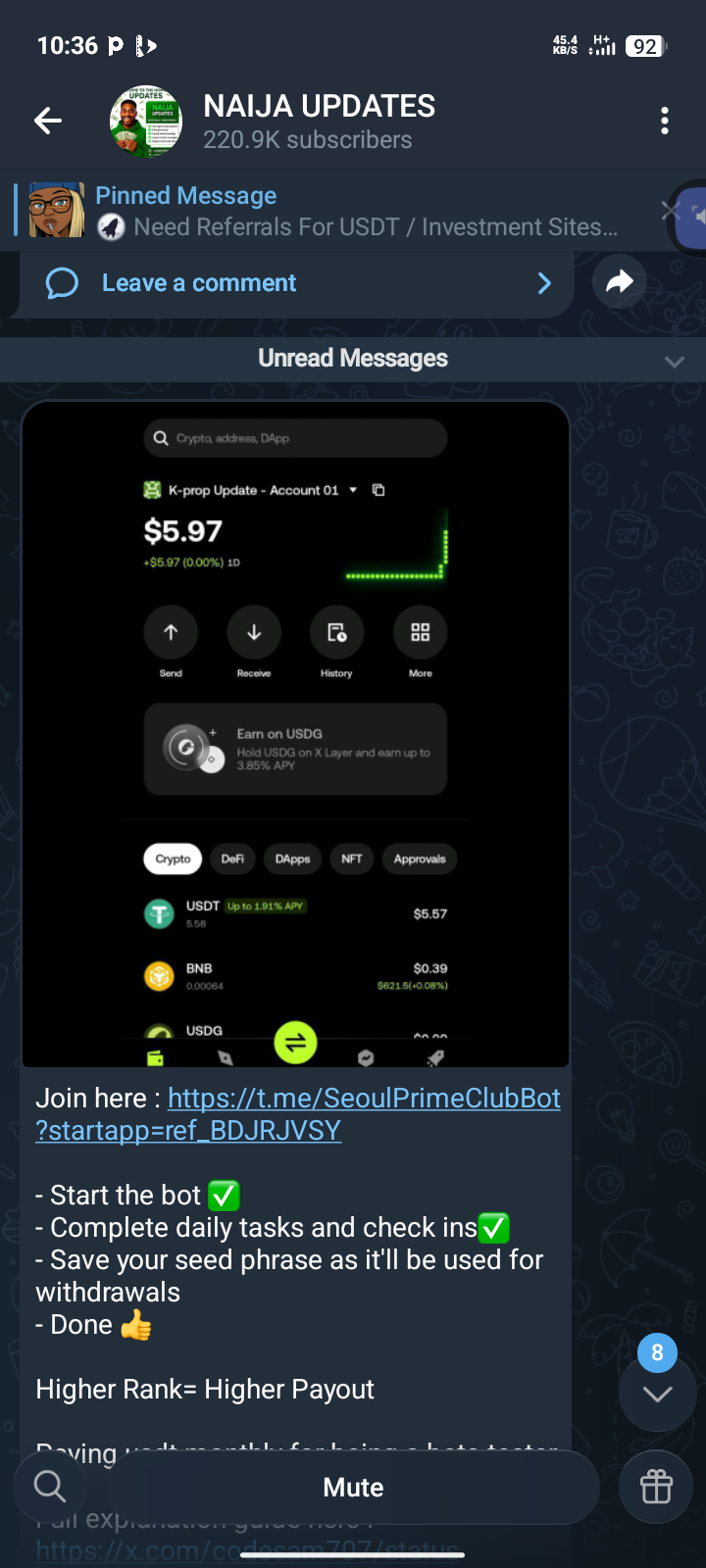Image resolution: width=706 pixels, height=1568 pixels.
Task: Tap the battery indicator in status bar
Action: click(x=644, y=46)
